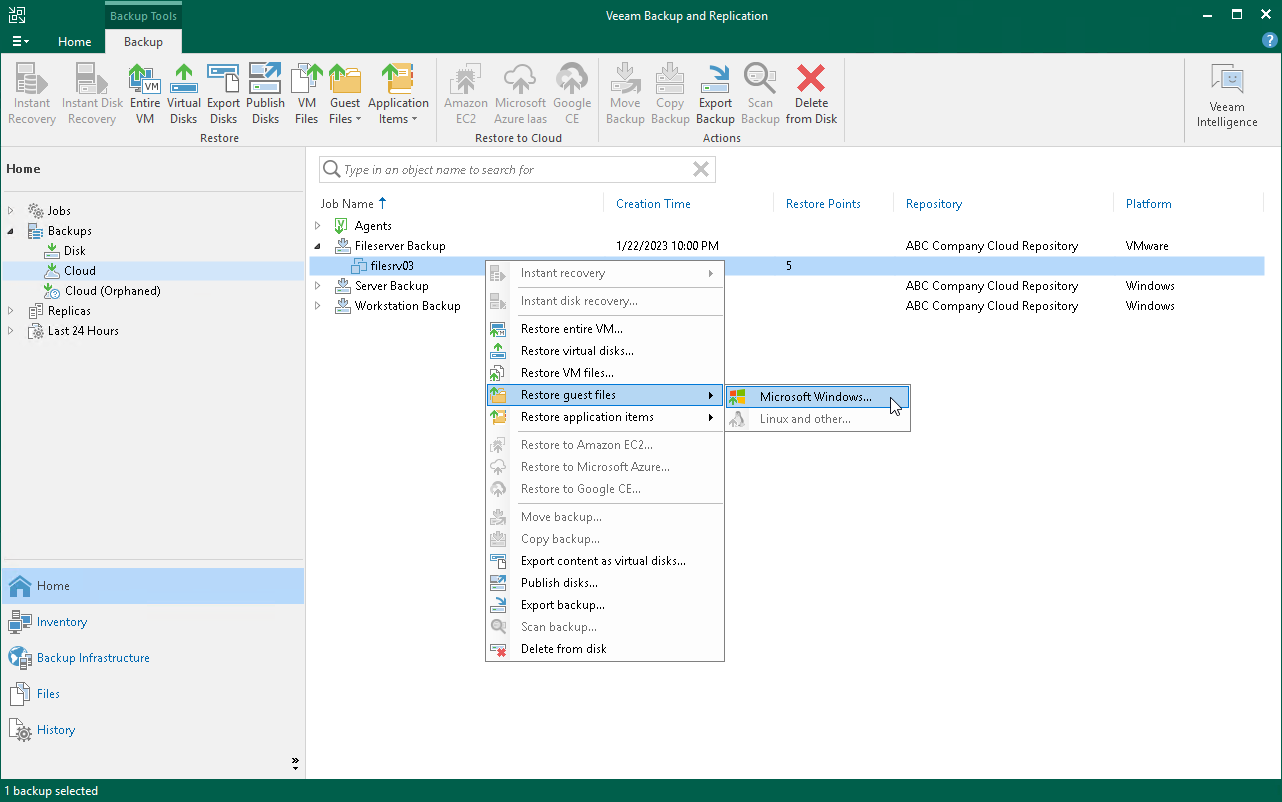This screenshot has width=1282, height=802.
Task: Choose Export content as virtual disks
Action: click(x=604, y=561)
